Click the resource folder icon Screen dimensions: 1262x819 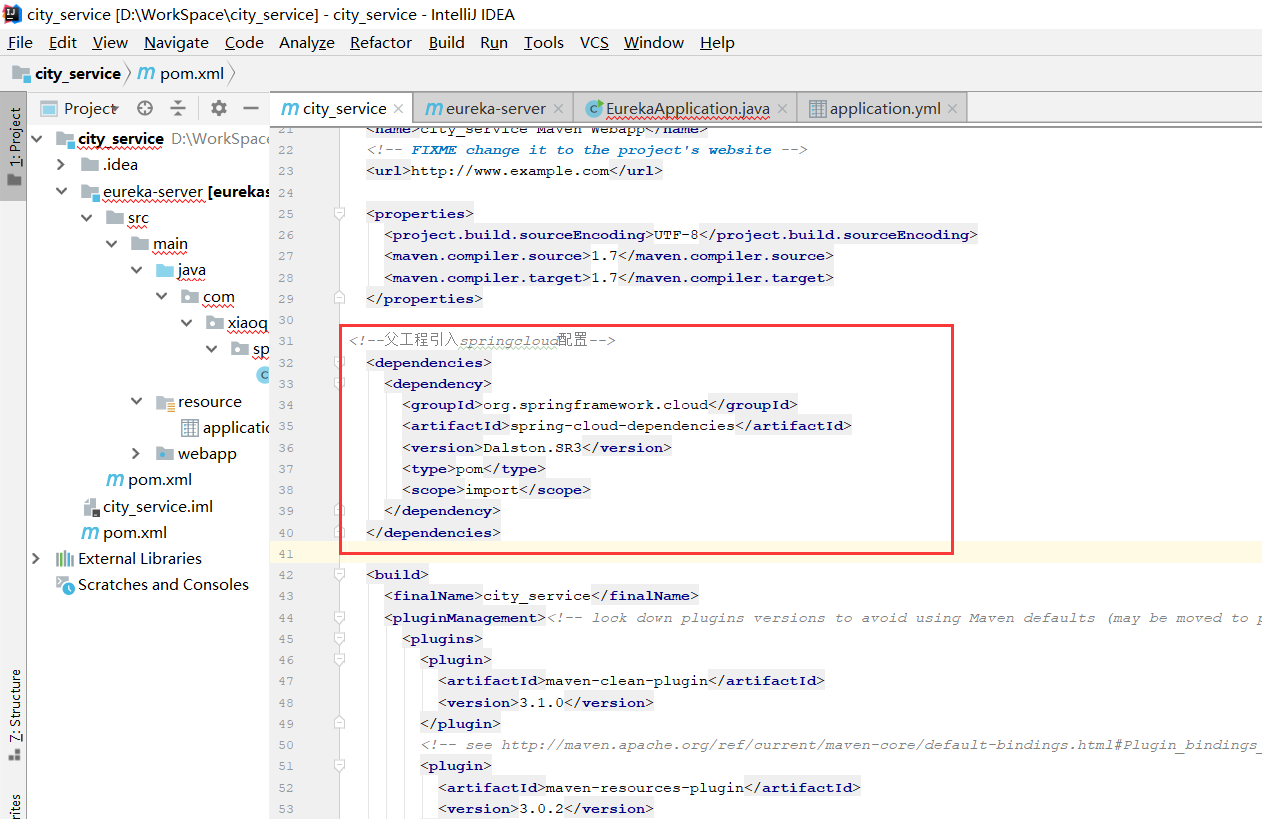(165, 402)
